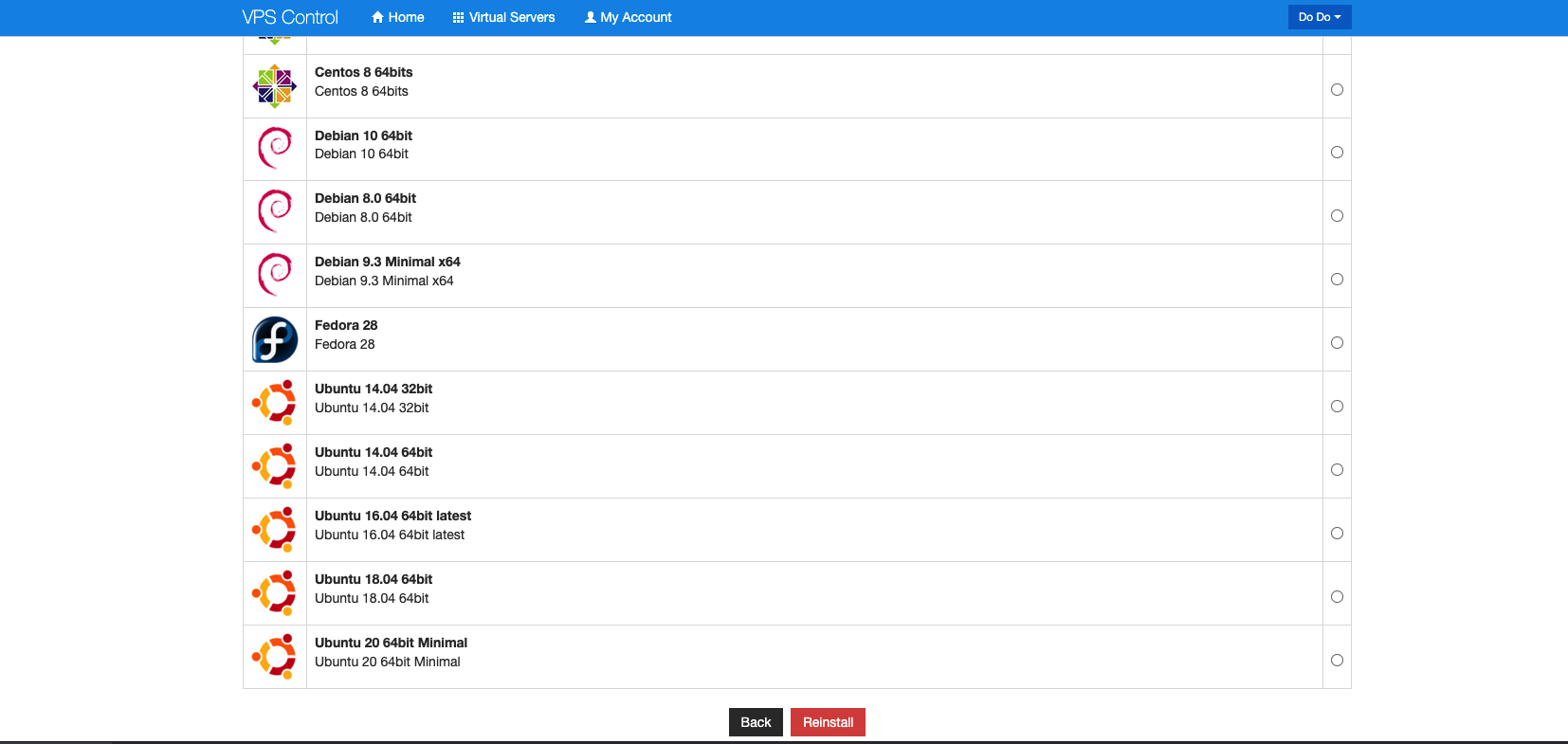Image resolution: width=1568 pixels, height=744 pixels.
Task: Click the bold Ubuntu 20 64bit Minimal title
Action: coord(391,643)
